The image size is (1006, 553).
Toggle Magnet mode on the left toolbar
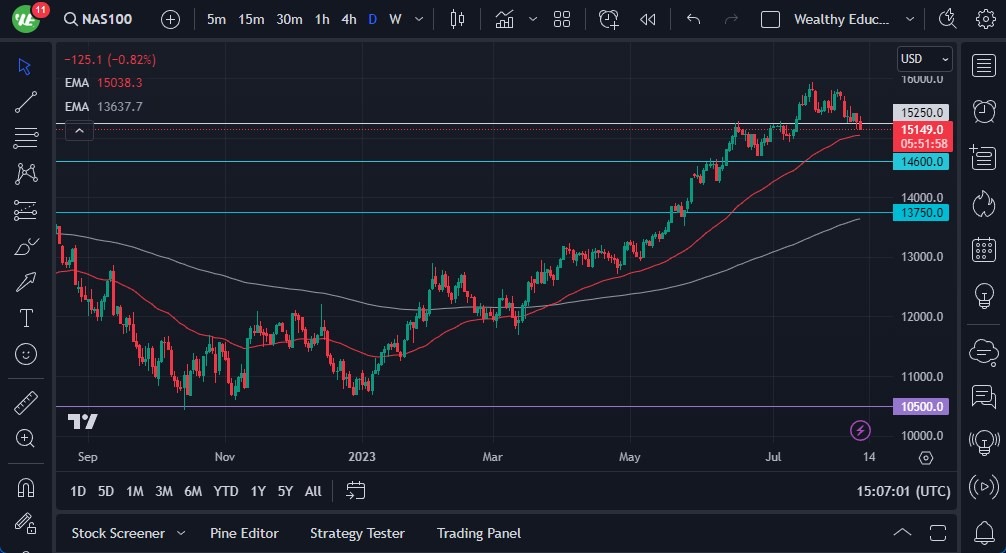click(26, 488)
